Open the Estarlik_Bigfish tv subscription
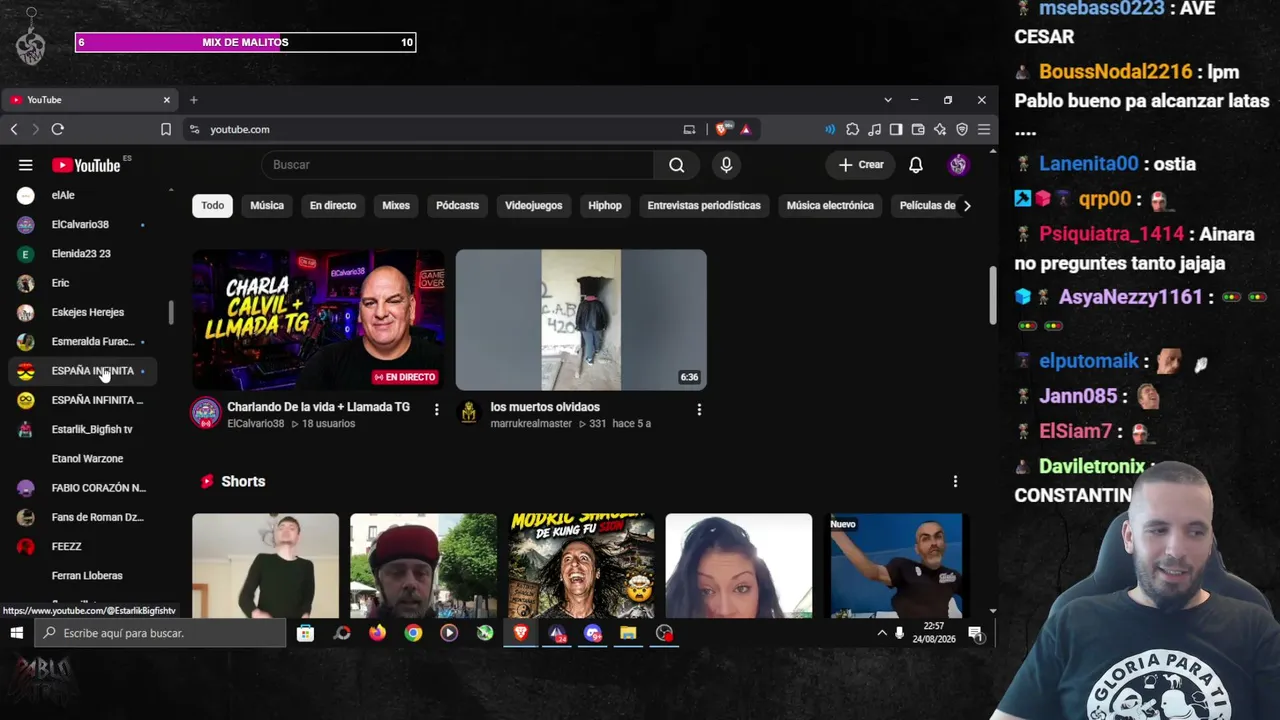The image size is (1280, 720). point(82,429)
